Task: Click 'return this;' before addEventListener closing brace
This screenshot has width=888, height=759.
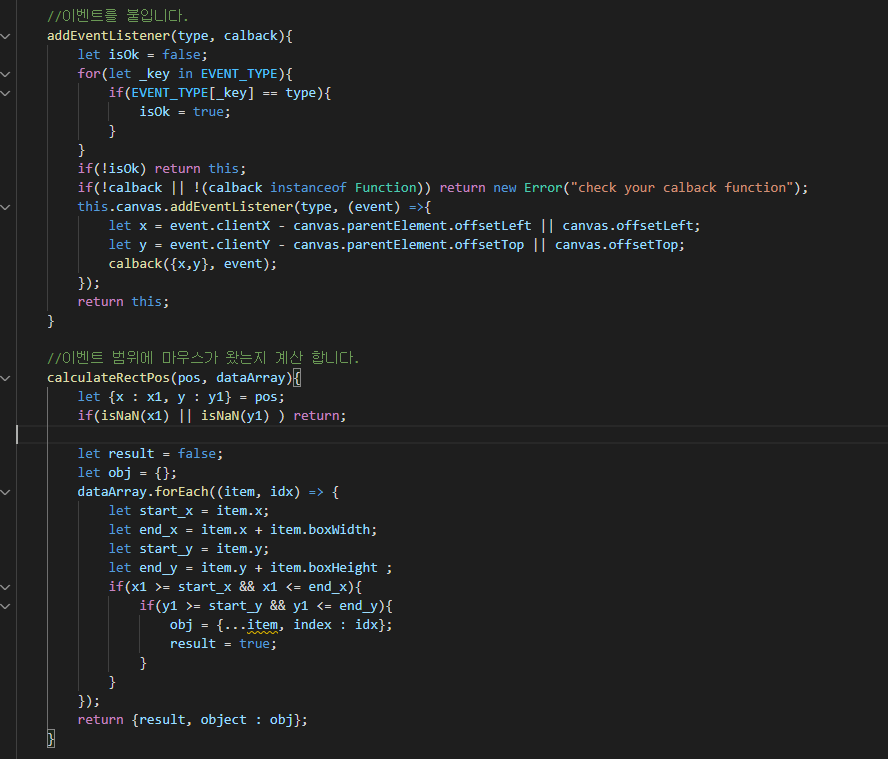Action: 123,302
